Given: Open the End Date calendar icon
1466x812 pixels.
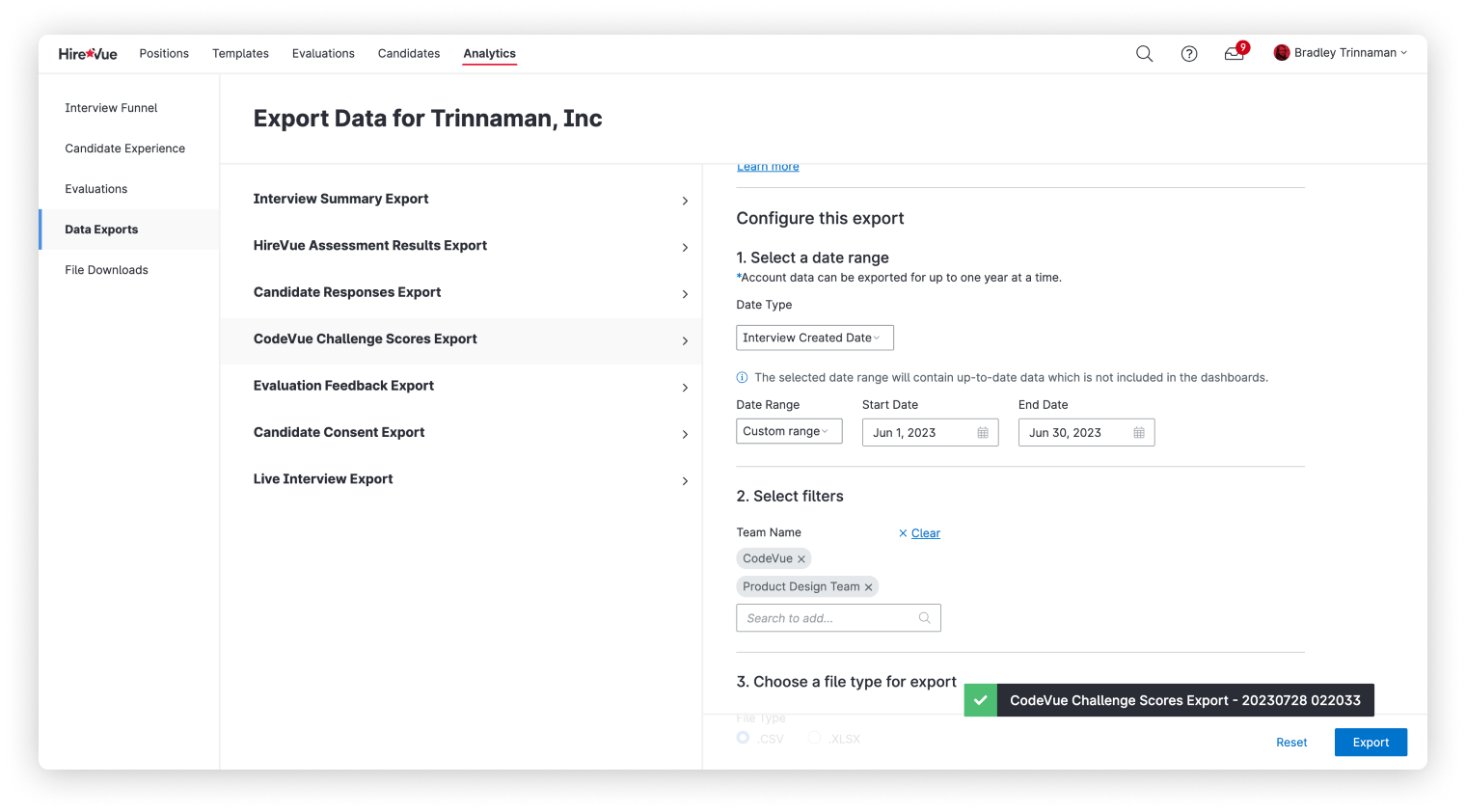Looking at the screenshot, I should 1139,433.
